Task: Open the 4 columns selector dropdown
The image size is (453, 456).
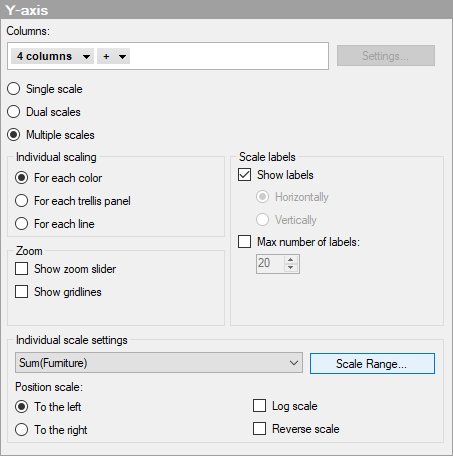Action: (52, 56)
